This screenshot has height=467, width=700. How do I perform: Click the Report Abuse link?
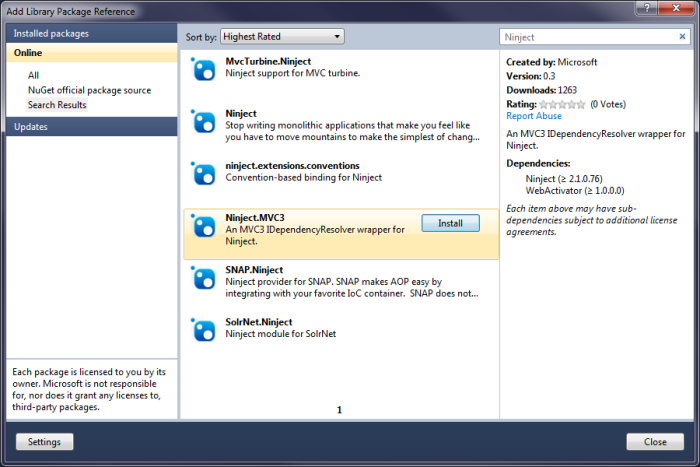[x=534, y=116]
